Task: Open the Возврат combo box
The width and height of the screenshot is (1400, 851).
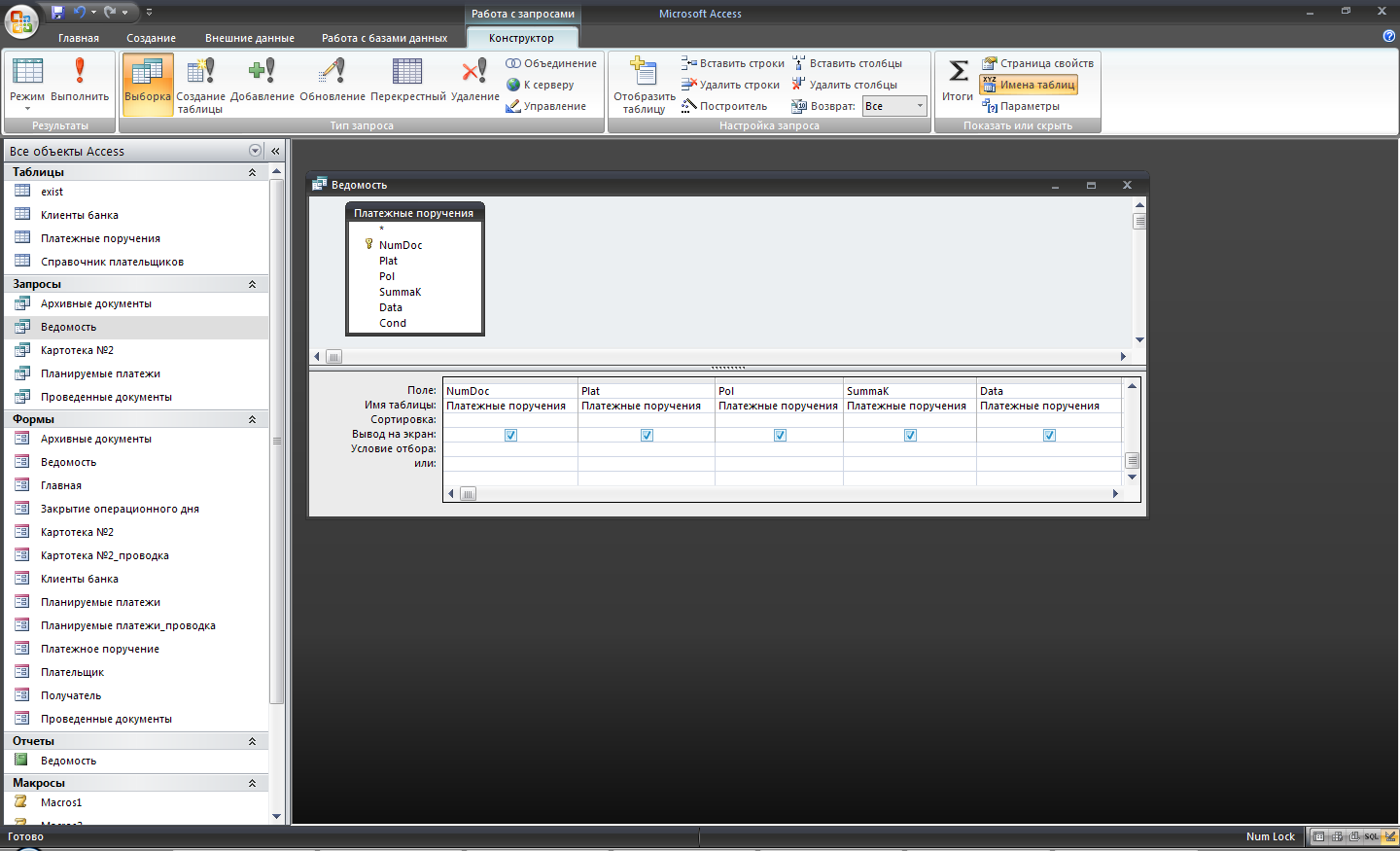Action: click(x=894, y=106)
